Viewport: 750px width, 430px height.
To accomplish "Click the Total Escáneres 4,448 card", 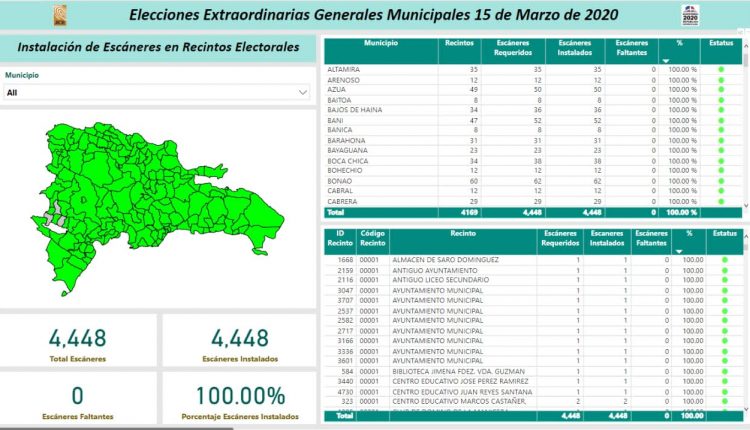I will click(x=78, y=342).
